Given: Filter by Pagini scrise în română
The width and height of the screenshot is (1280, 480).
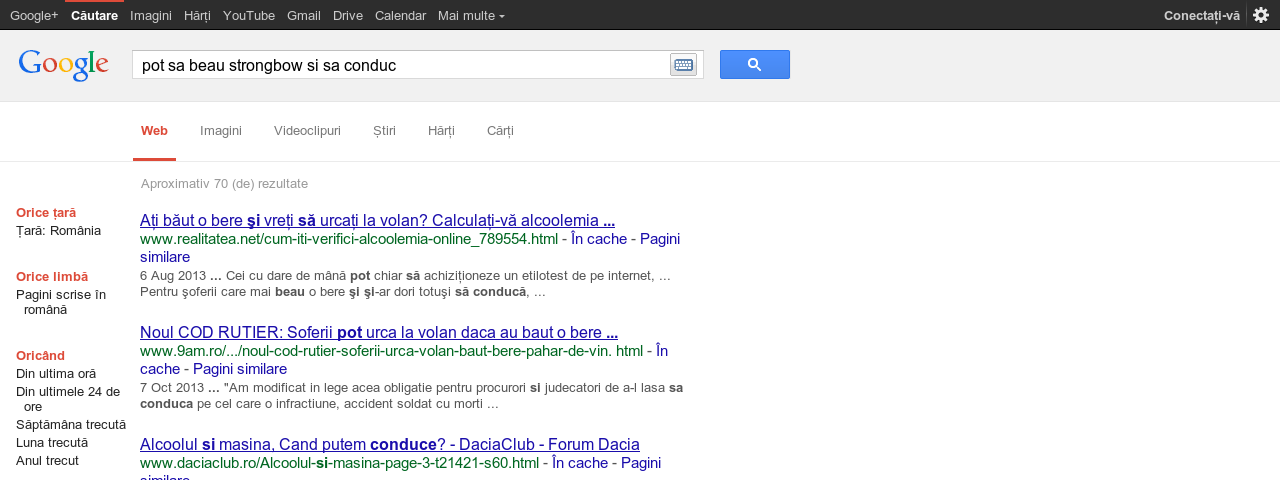Looking at the screenshot, I should [x=61, y=302].
